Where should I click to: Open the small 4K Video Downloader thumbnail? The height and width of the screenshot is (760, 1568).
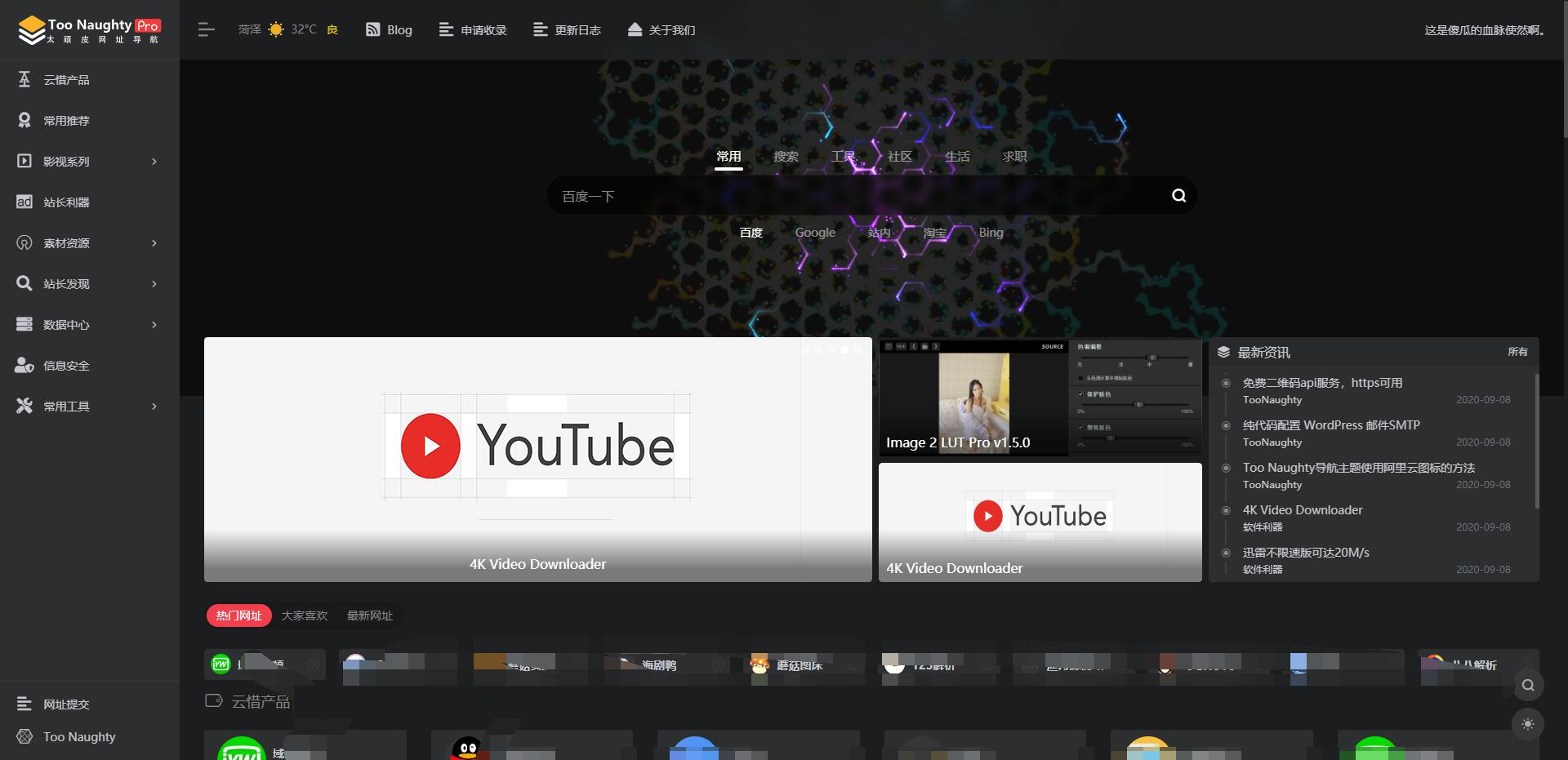point(1040,522)
